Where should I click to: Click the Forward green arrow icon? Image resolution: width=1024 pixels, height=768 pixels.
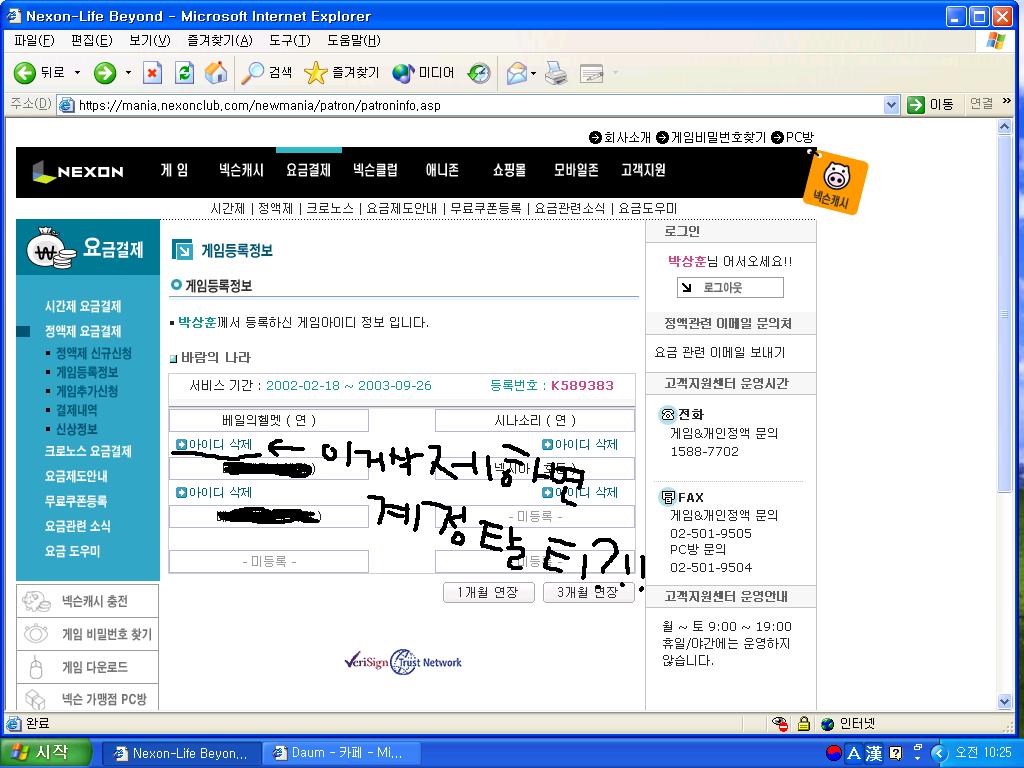coord(104,72)
